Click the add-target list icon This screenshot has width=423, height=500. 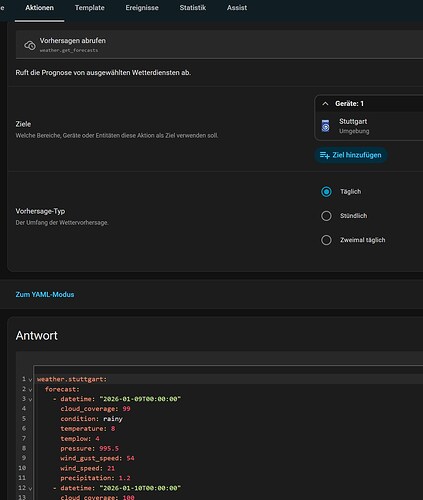325,155
